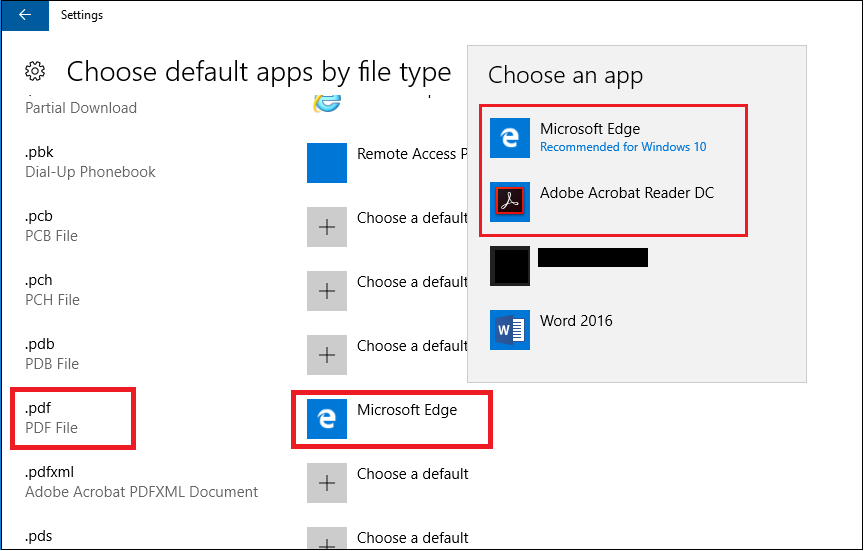Select the Word 2016 icon

point(510,329)
